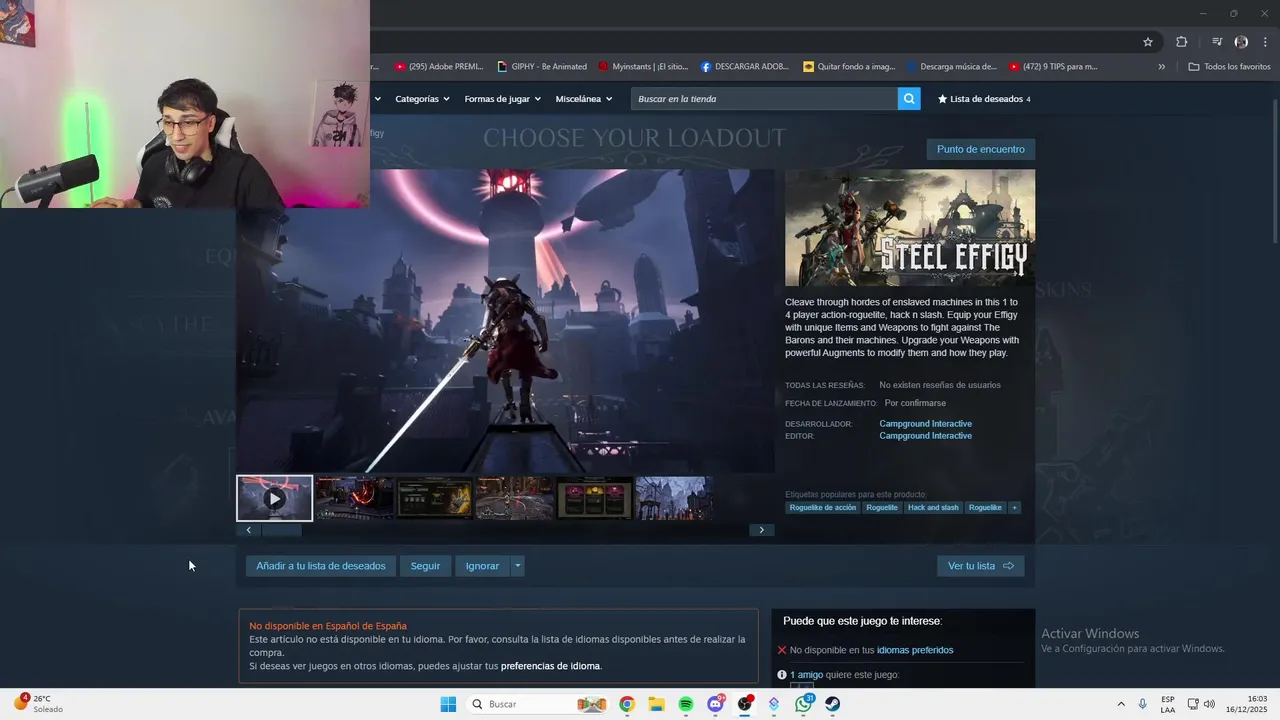Bookmark this page with the star icon
The width and height of the screenshot is (1280, 720).
1148,42
